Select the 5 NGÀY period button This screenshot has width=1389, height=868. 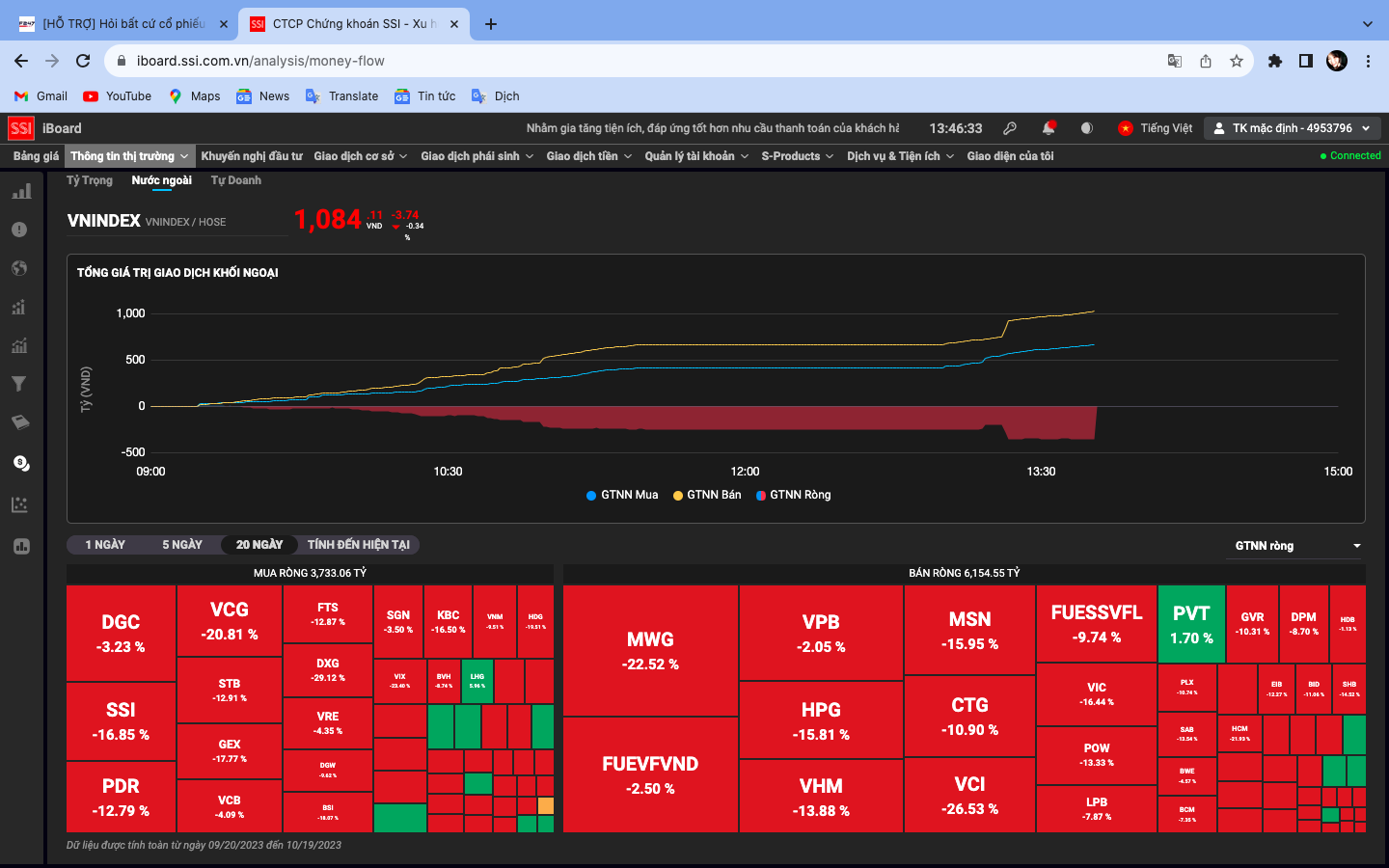[x=182, y=545]
